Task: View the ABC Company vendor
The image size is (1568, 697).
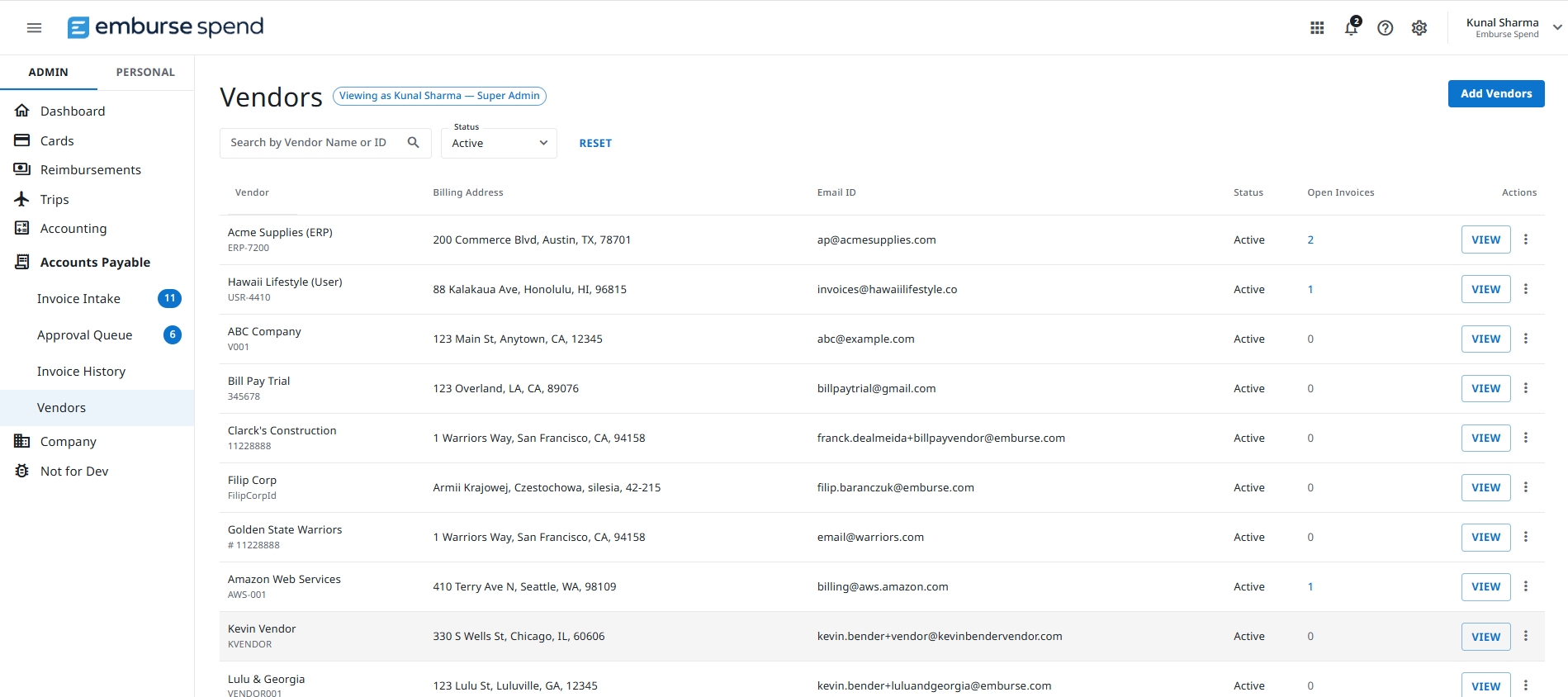Action: click(1485, 339)
